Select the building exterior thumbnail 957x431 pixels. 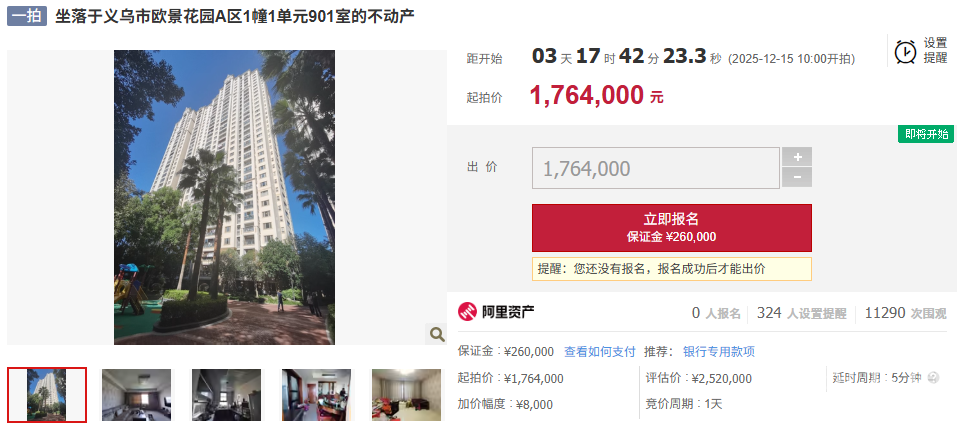pyautogui.click(x=47, y=395)
